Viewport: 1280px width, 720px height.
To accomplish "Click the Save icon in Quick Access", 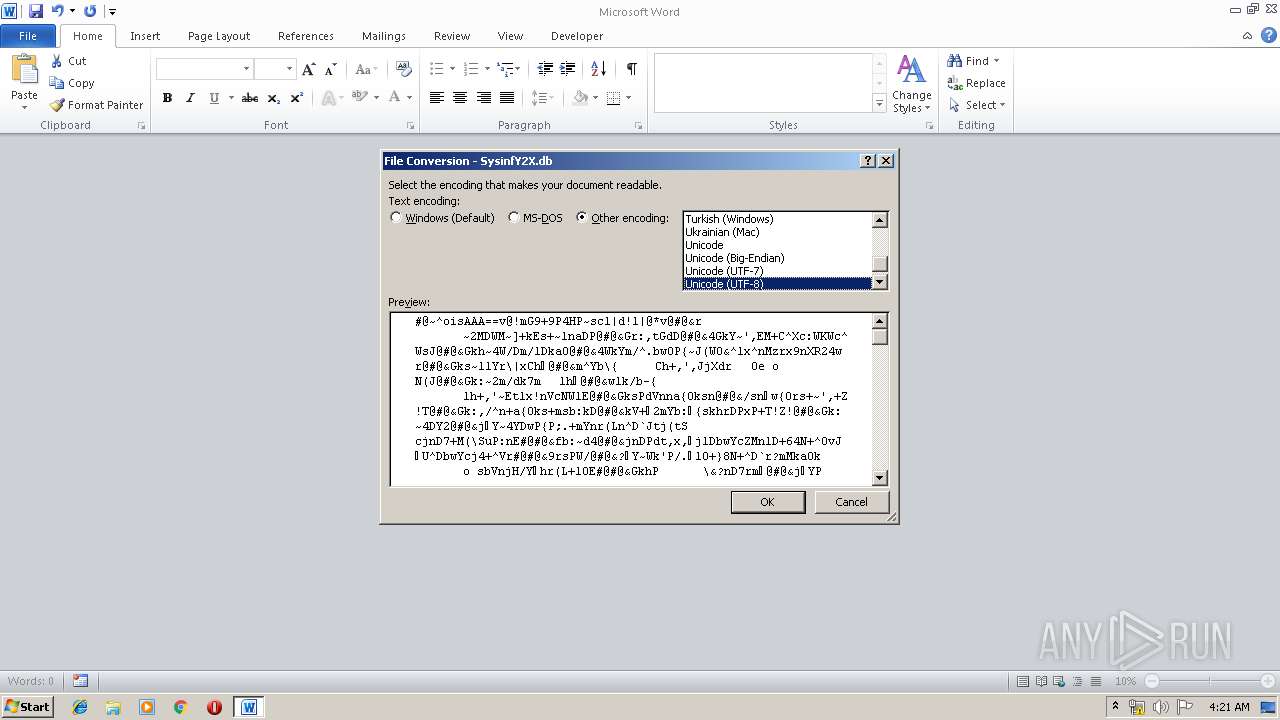I will click(x=36, y=11).
